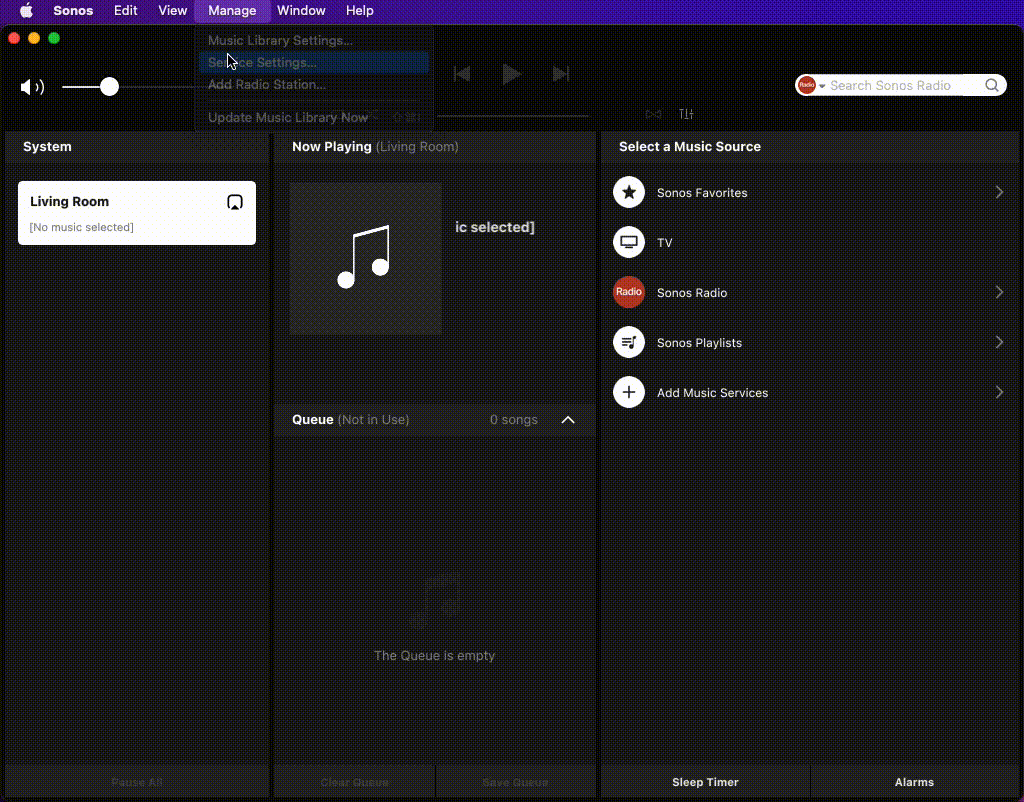The image size is (1024, 802).
Task: Choose Update Music Library Now entry
Action: (x=313, y=118)
